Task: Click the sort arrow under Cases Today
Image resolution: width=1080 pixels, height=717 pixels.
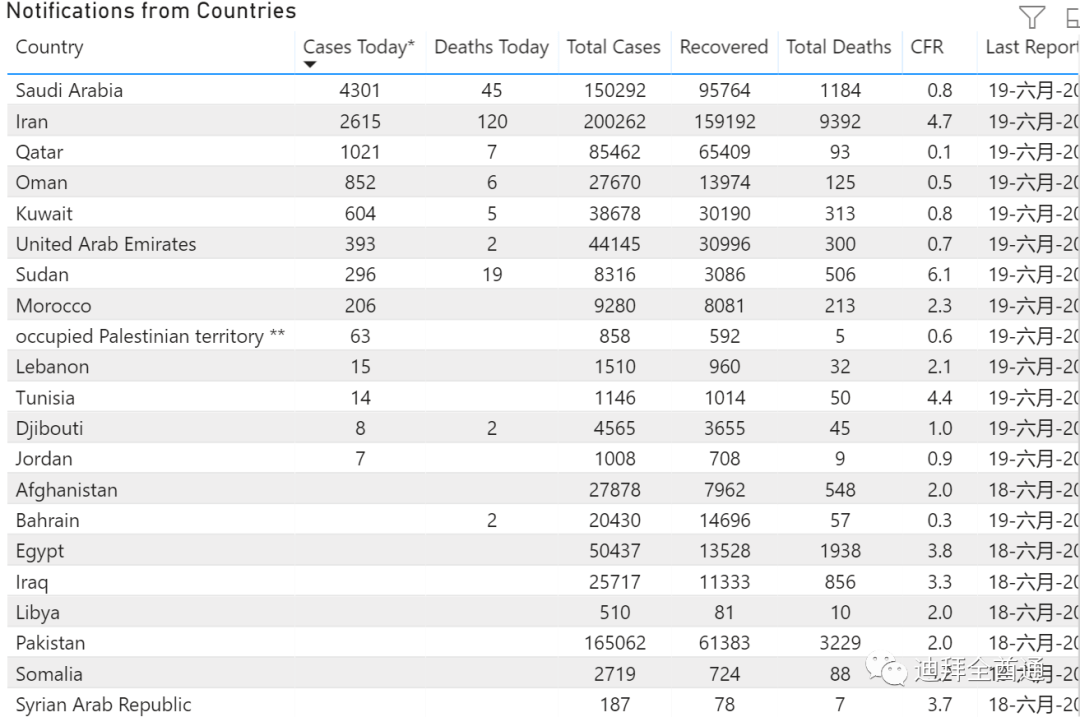Action: [x=310, y=65]
